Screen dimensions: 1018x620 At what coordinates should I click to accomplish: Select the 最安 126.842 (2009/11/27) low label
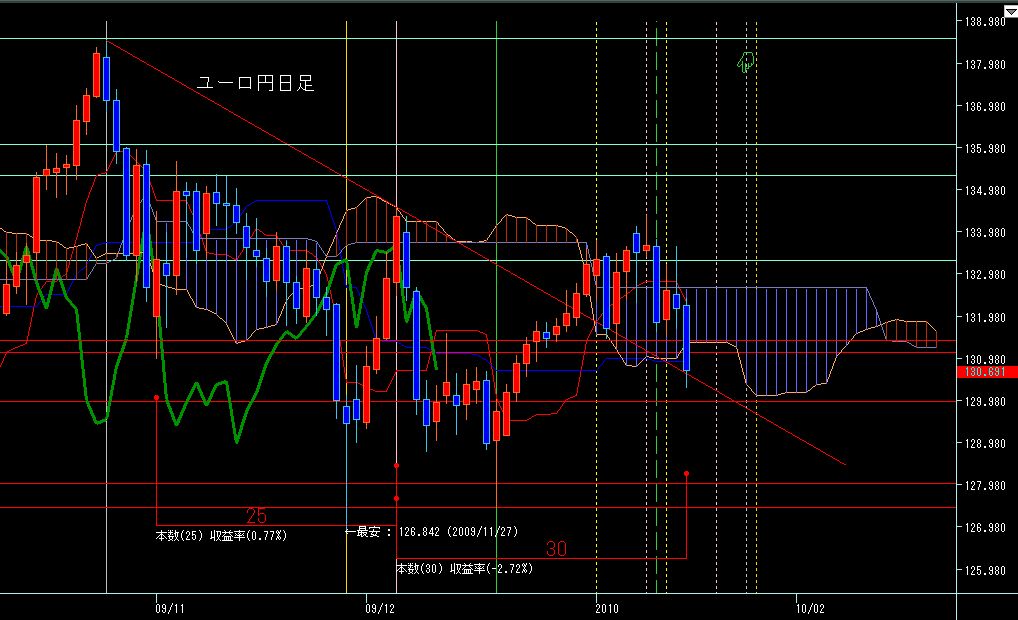[431, 532]
